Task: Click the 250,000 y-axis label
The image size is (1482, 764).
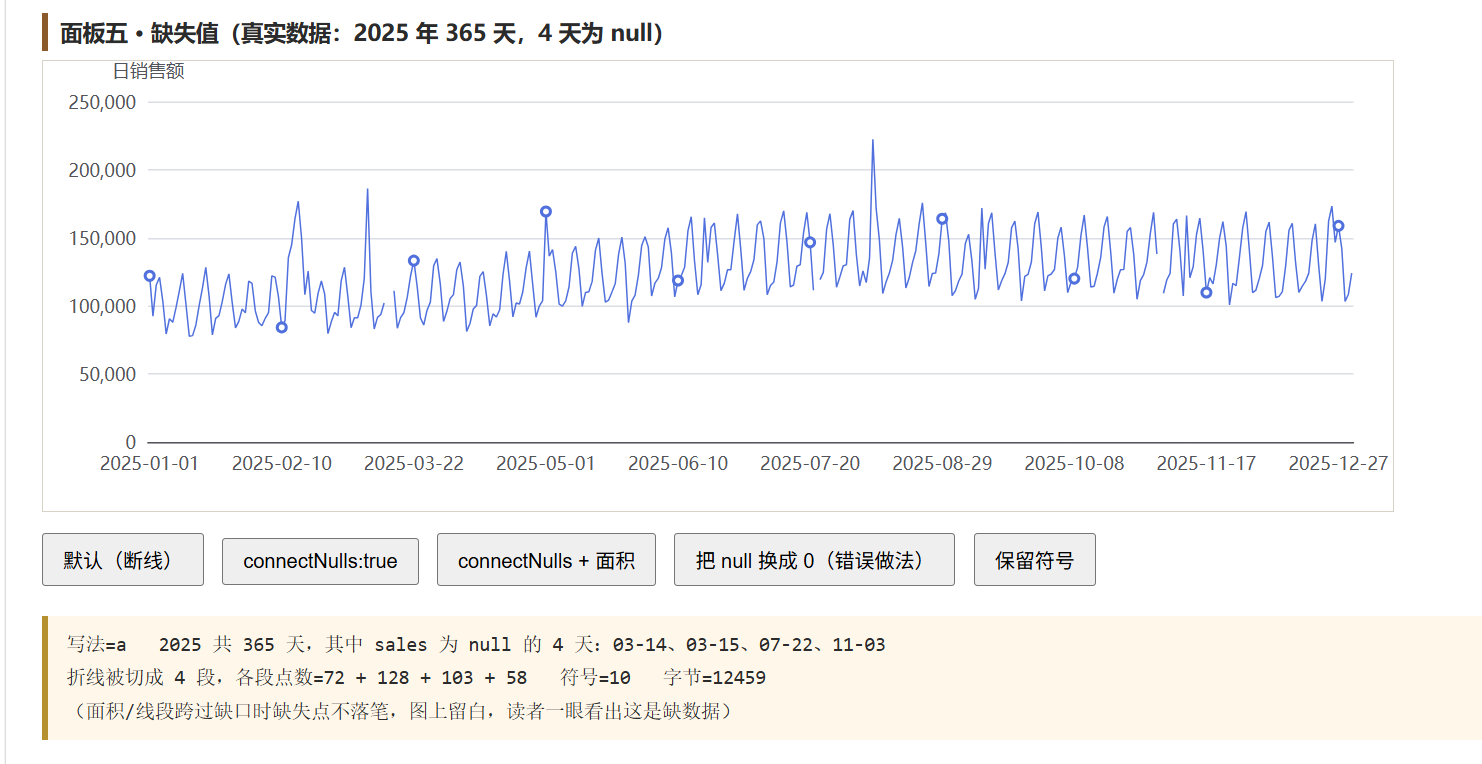Action: (102, 102)
